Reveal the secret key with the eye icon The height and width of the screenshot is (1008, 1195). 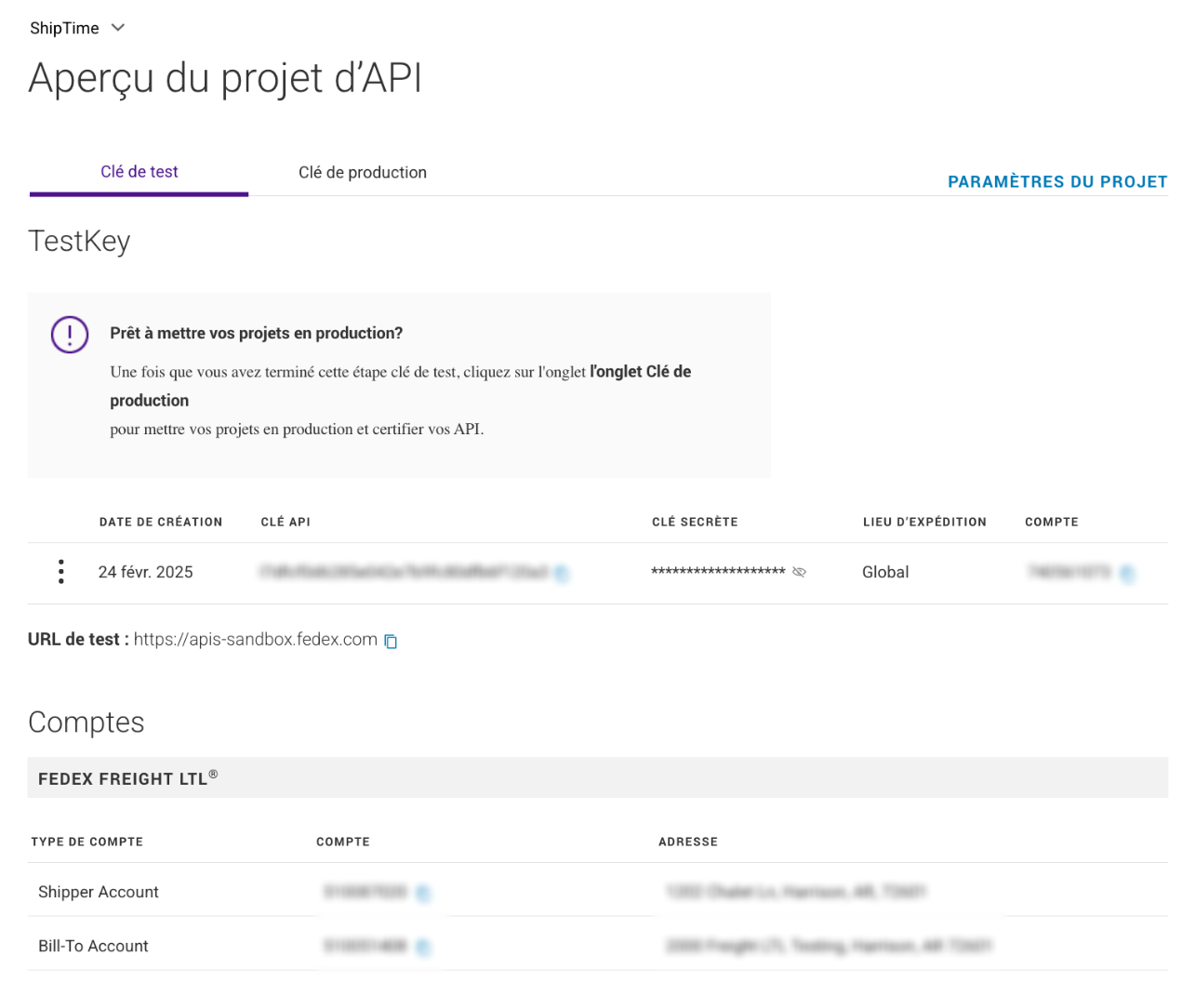[799, 572]
